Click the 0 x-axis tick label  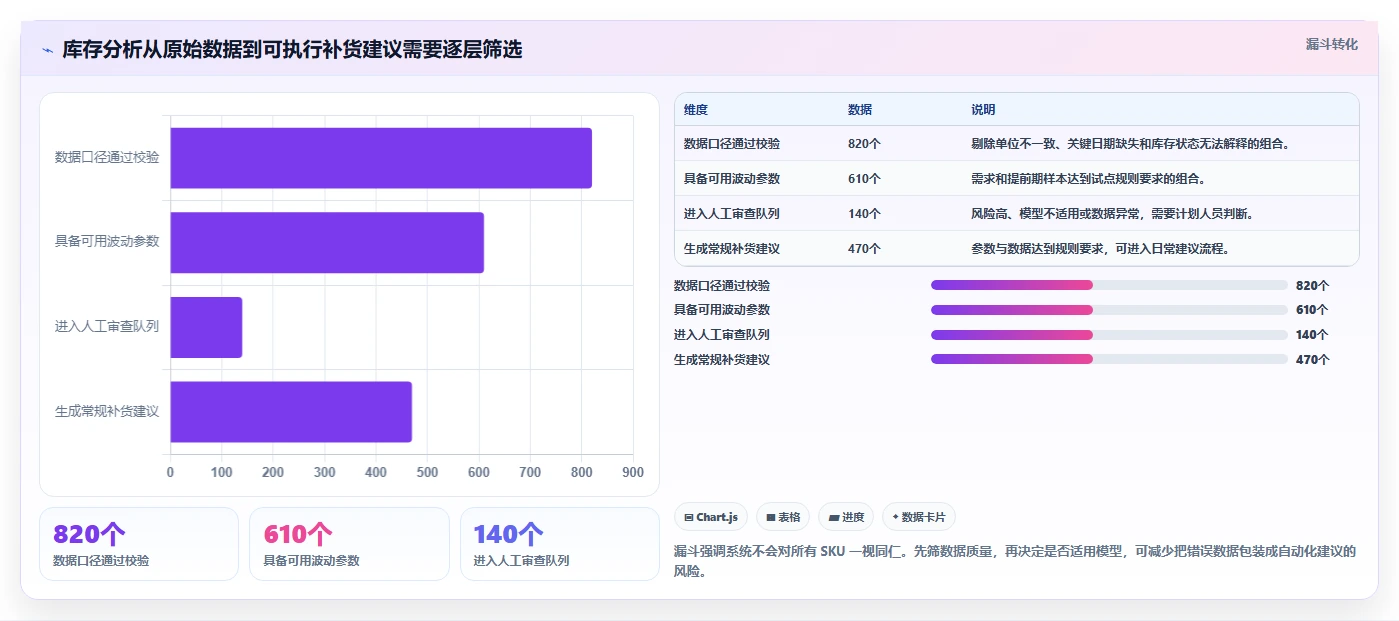(170, 473)
